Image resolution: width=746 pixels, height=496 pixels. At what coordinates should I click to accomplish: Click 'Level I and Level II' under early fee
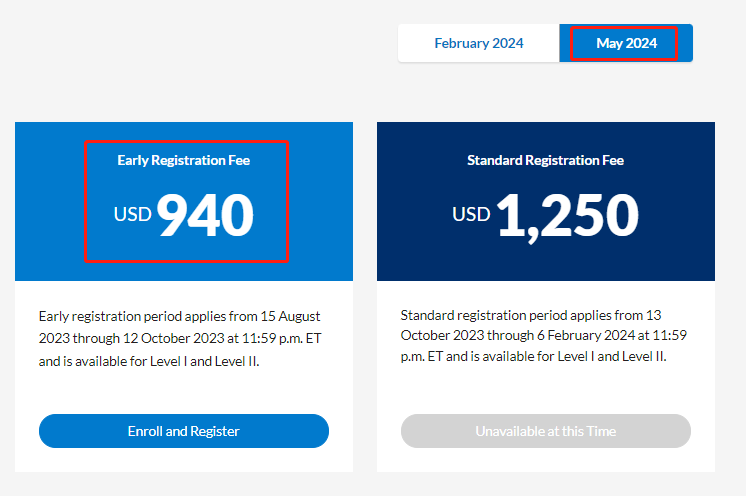(205, 361)
